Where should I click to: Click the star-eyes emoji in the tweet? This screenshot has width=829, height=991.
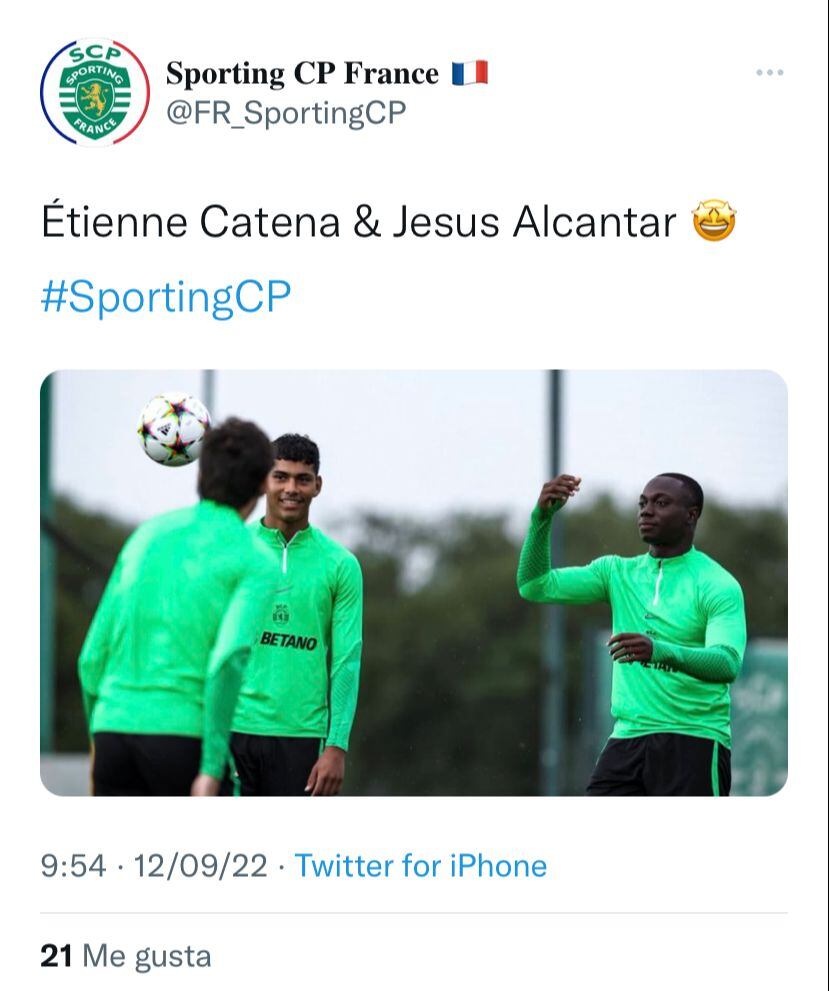(x=714, y=221)
